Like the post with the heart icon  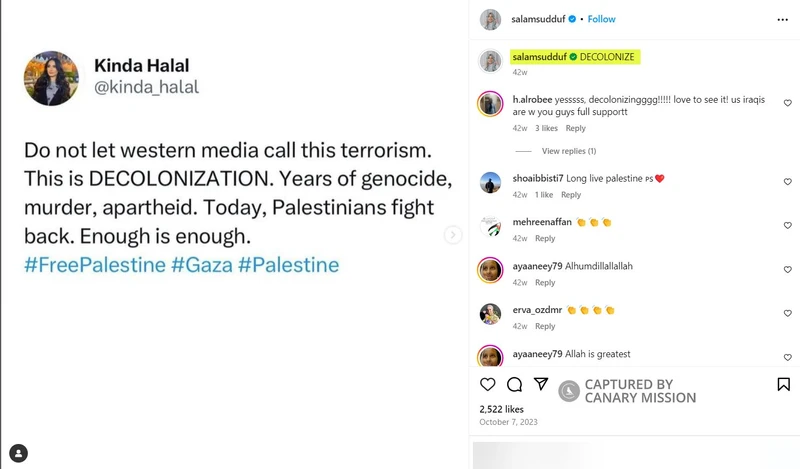(x=488, y=384)
